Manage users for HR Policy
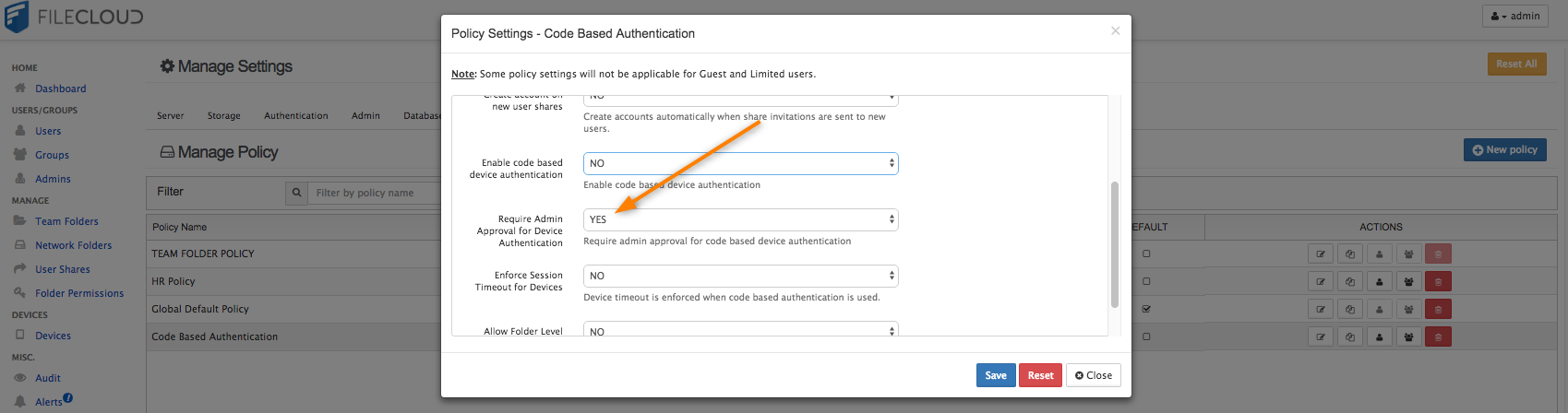Viewport: 1568px width, 413px height. pyautogui.click(x=1379, y=282)
